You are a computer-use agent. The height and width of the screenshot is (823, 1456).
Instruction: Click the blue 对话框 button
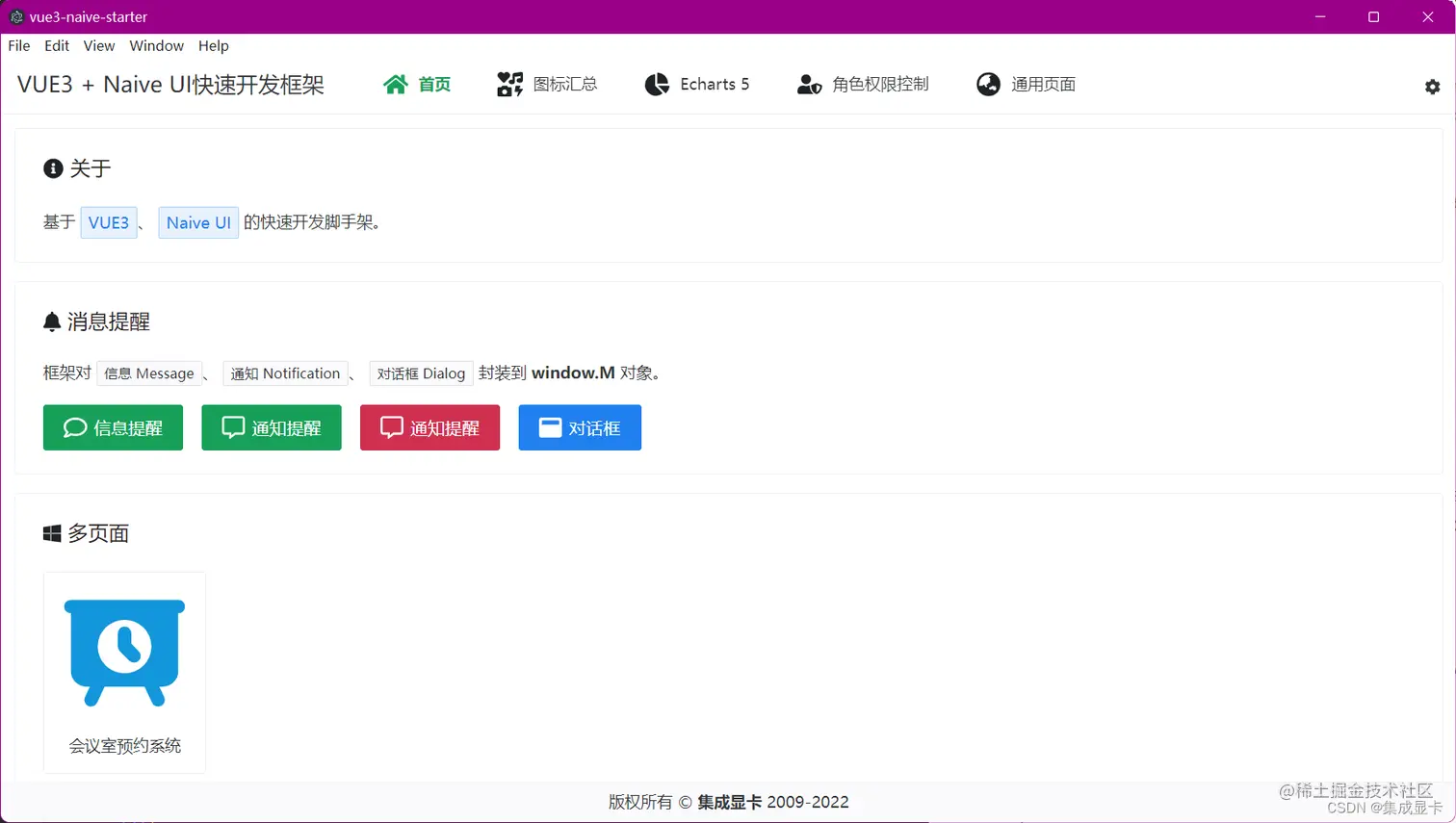click(x=579, y=426)
